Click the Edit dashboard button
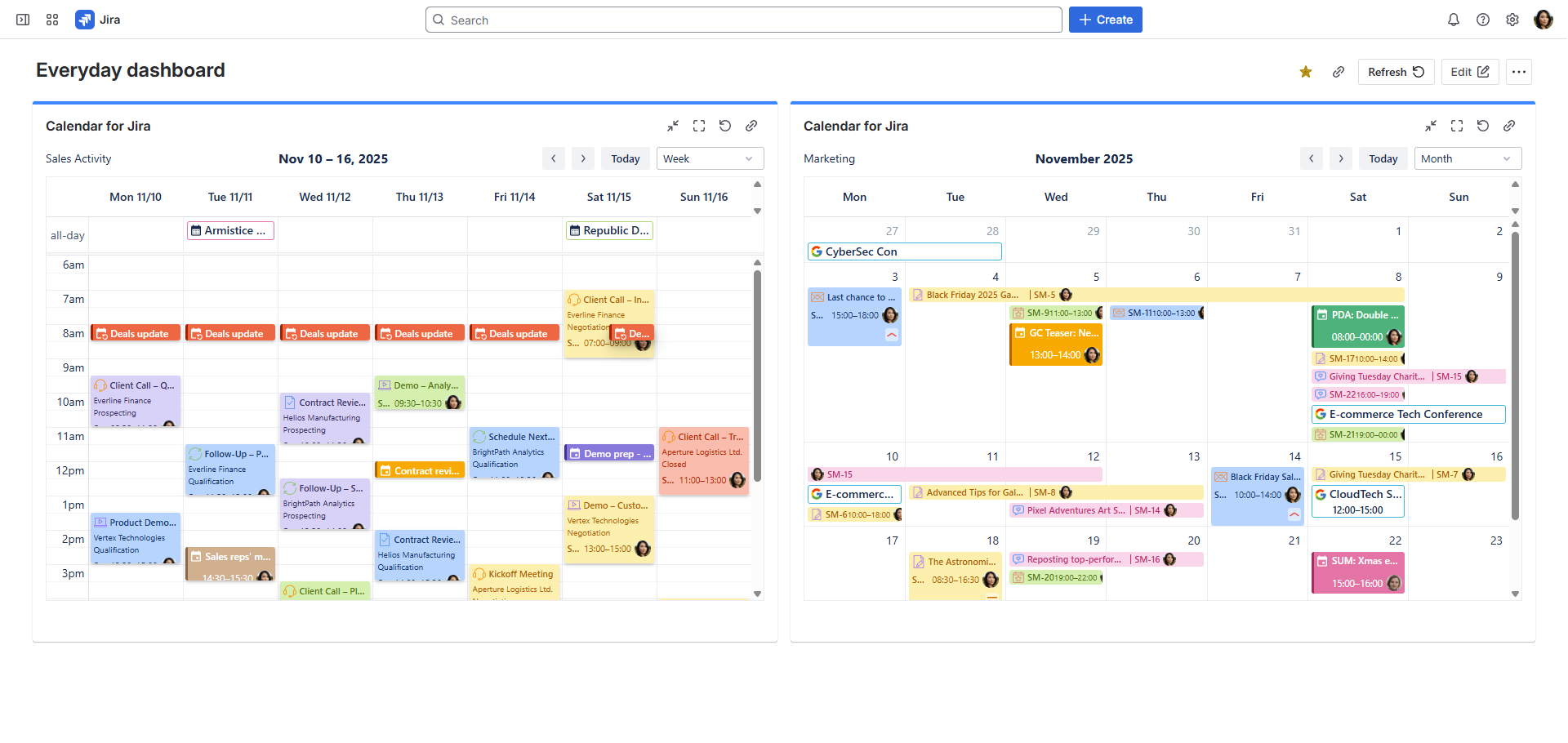Image resolution: width=1568 pixels, height=743 pixels. pyautogui.click(x=1470, y=72)
